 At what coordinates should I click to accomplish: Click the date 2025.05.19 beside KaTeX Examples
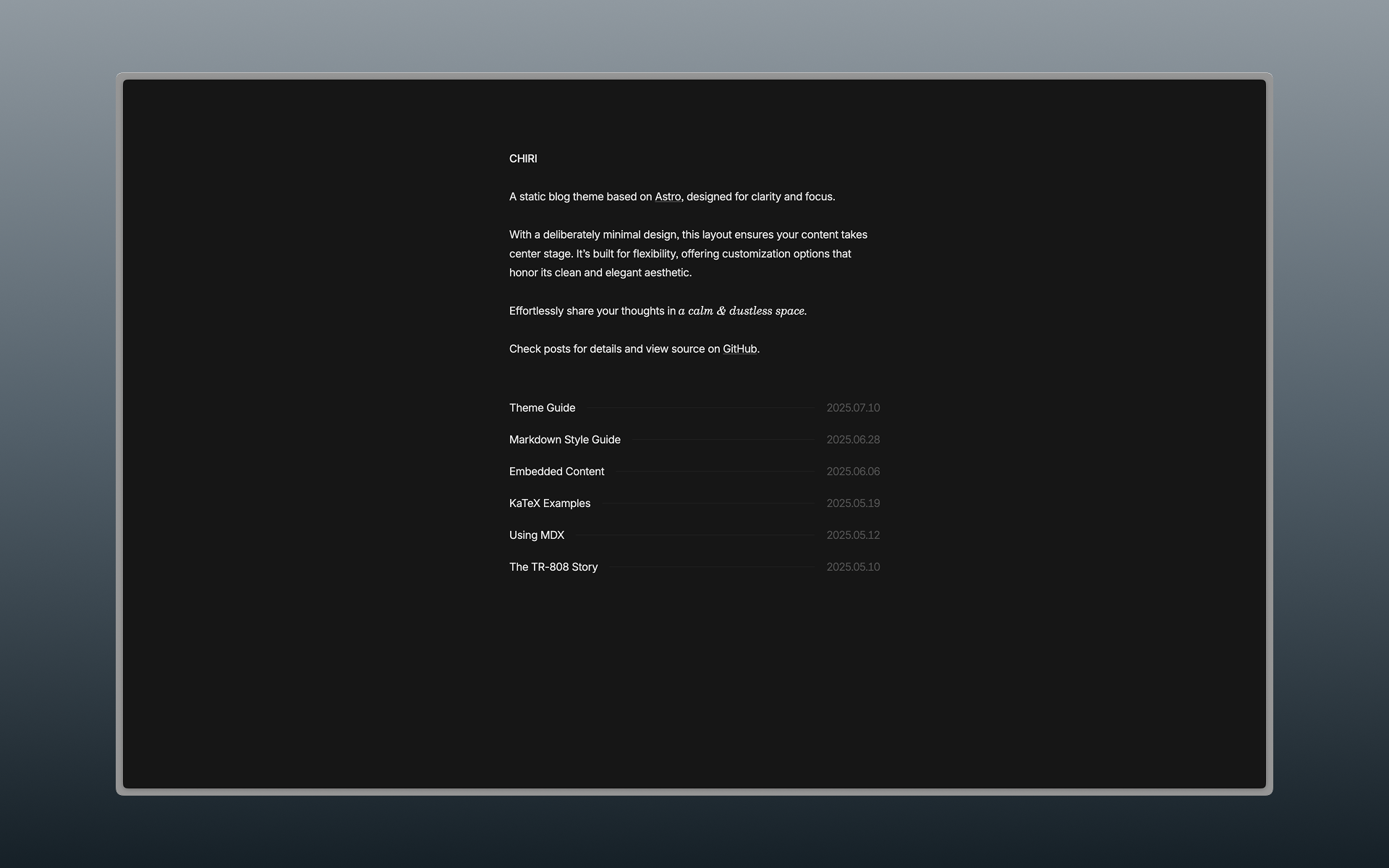(x=854, y=503)
